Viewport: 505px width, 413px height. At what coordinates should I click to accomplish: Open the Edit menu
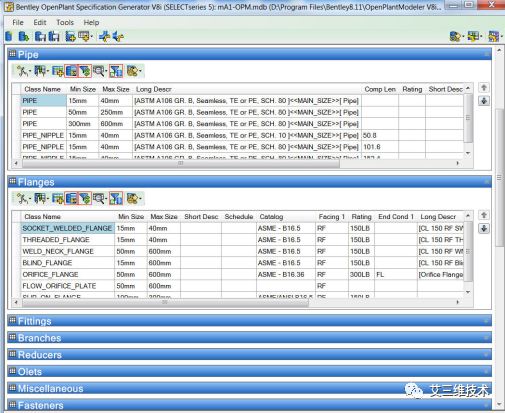(40, 22)
